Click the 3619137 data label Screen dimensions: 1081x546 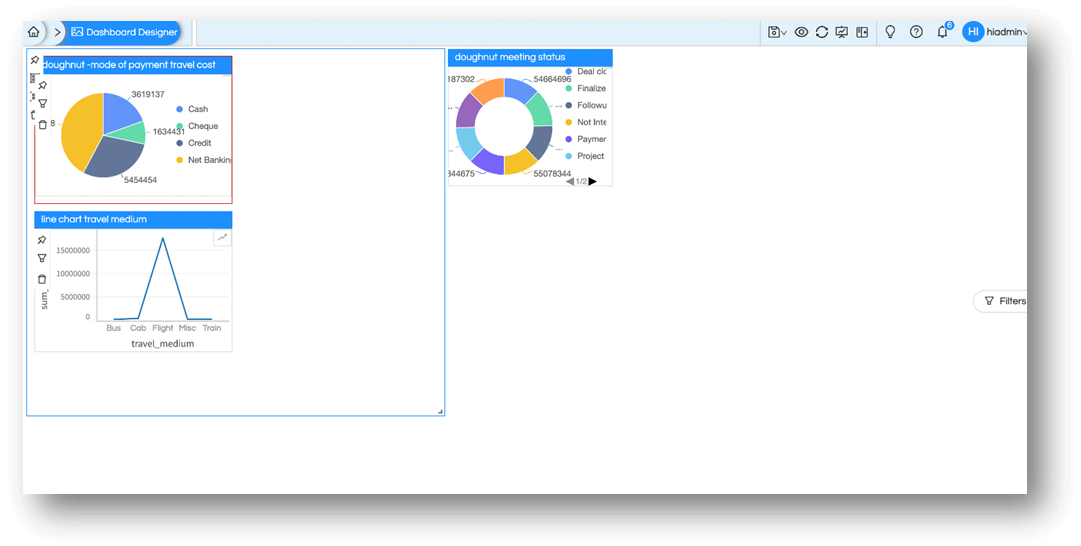(148, 94)
